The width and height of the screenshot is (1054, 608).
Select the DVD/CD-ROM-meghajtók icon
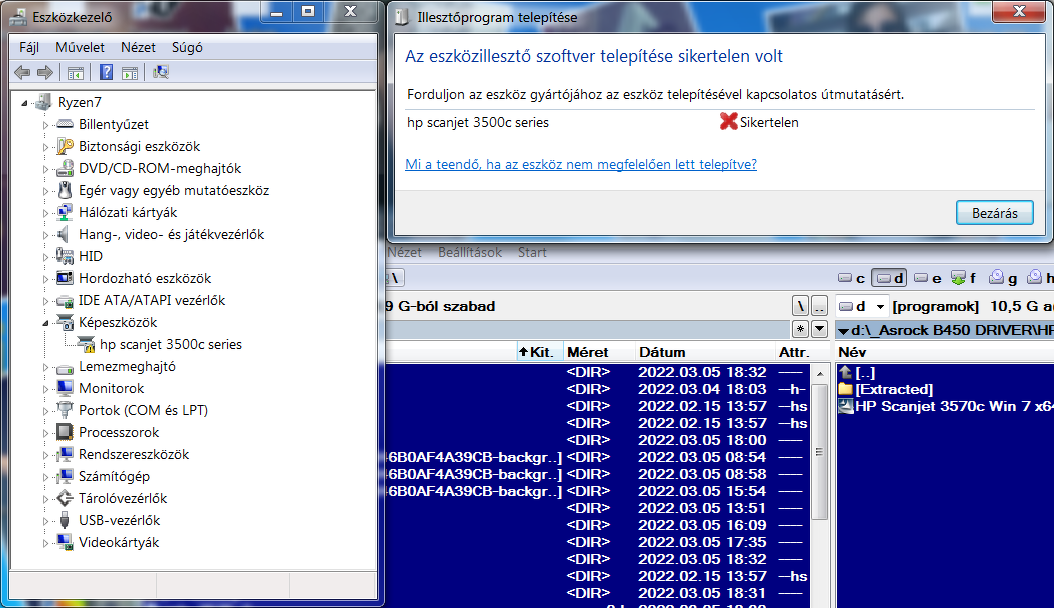click(x=65, y=168)
